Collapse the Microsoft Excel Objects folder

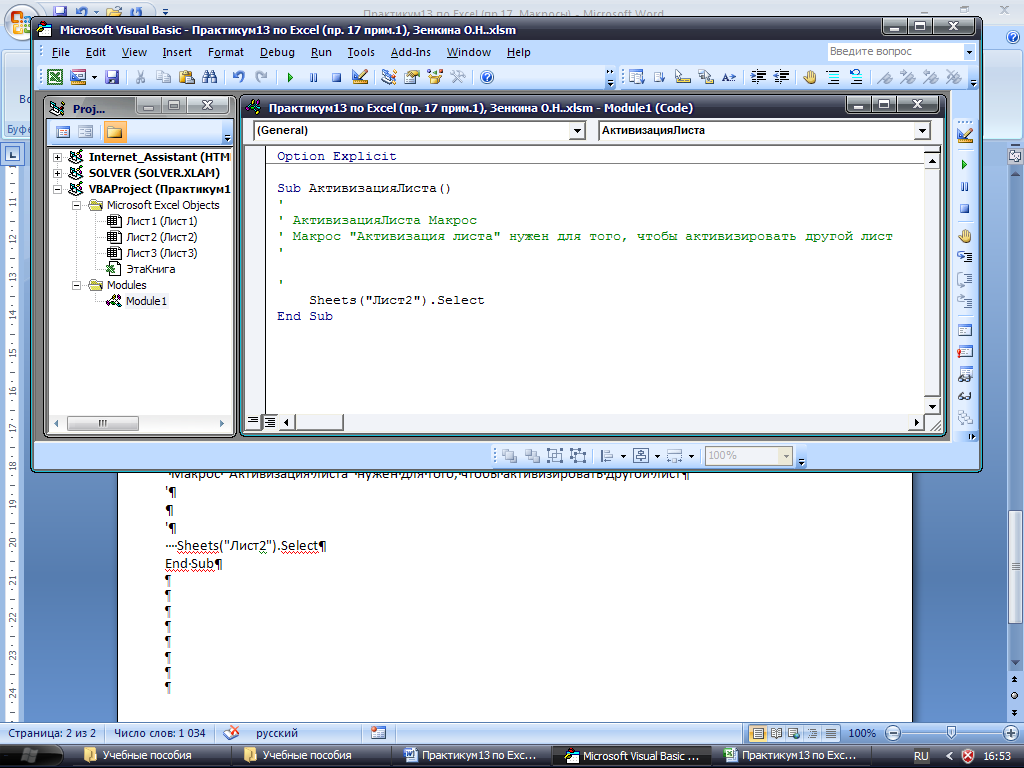(x=76, y=205)
